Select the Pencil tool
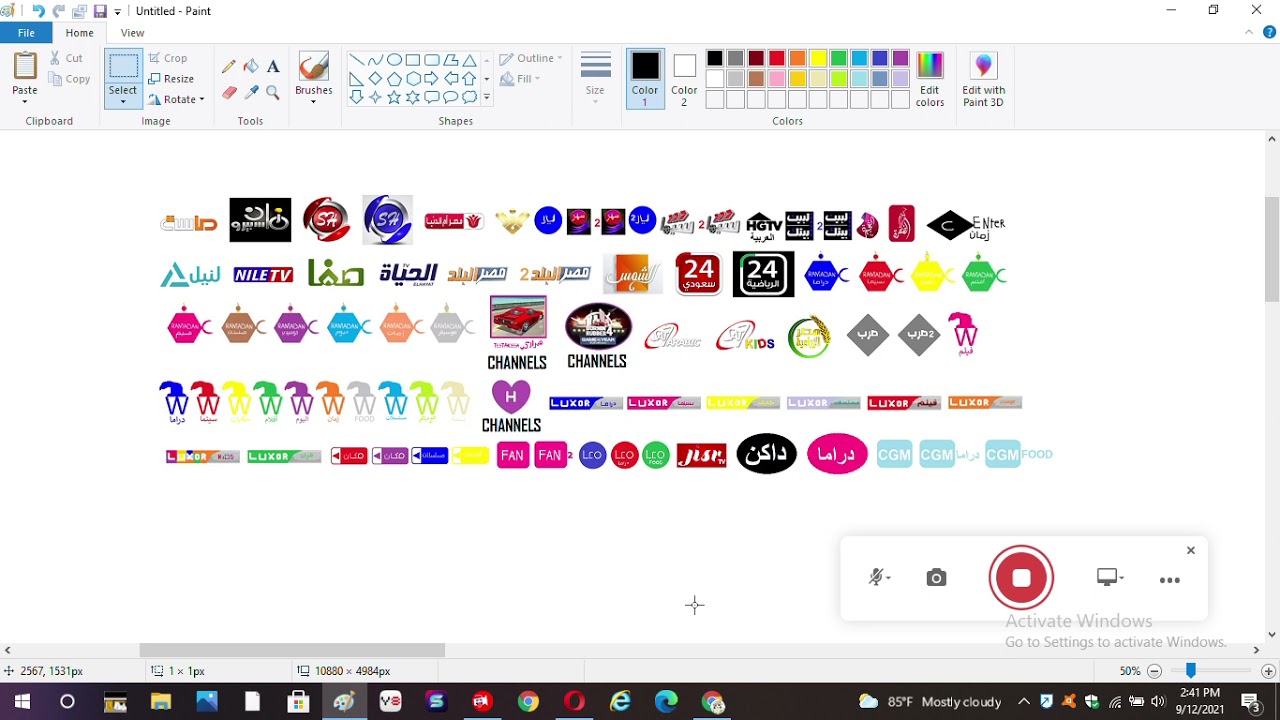 (x=229, y=66)
